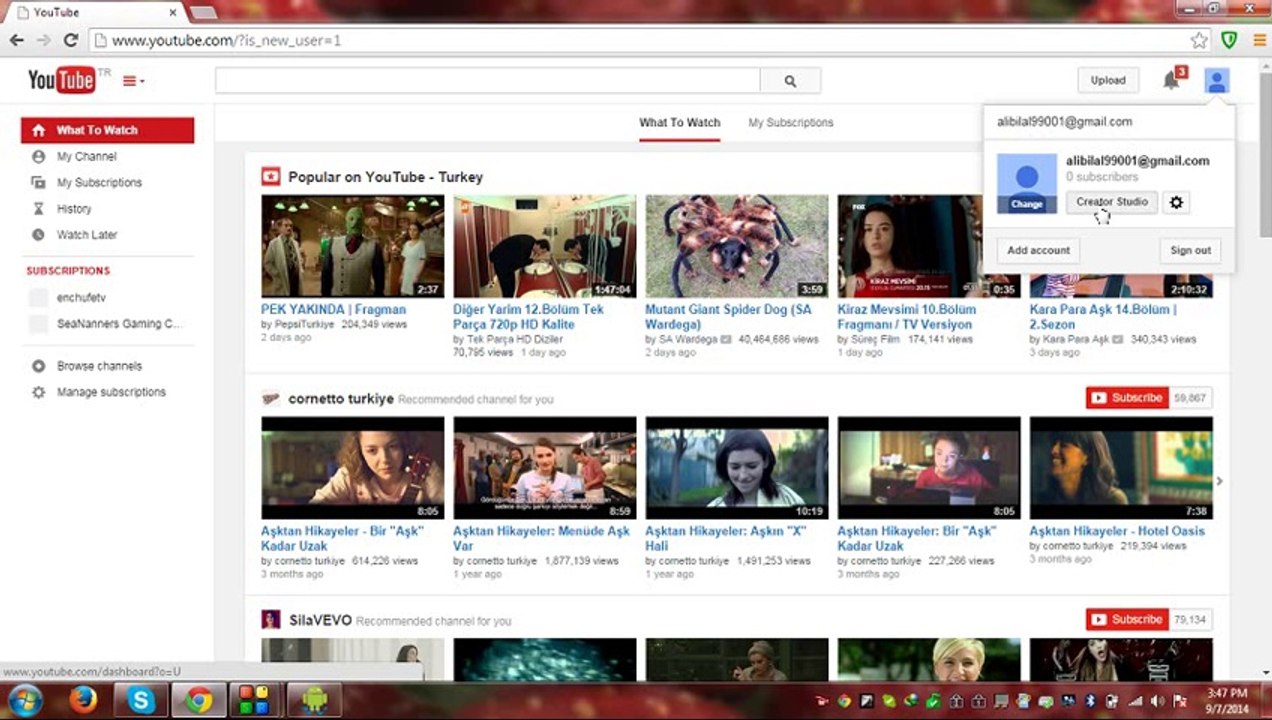This screenshot has width=1272, height=720.
Task: Open SA Wardega channel link
Action: point(687,339)
